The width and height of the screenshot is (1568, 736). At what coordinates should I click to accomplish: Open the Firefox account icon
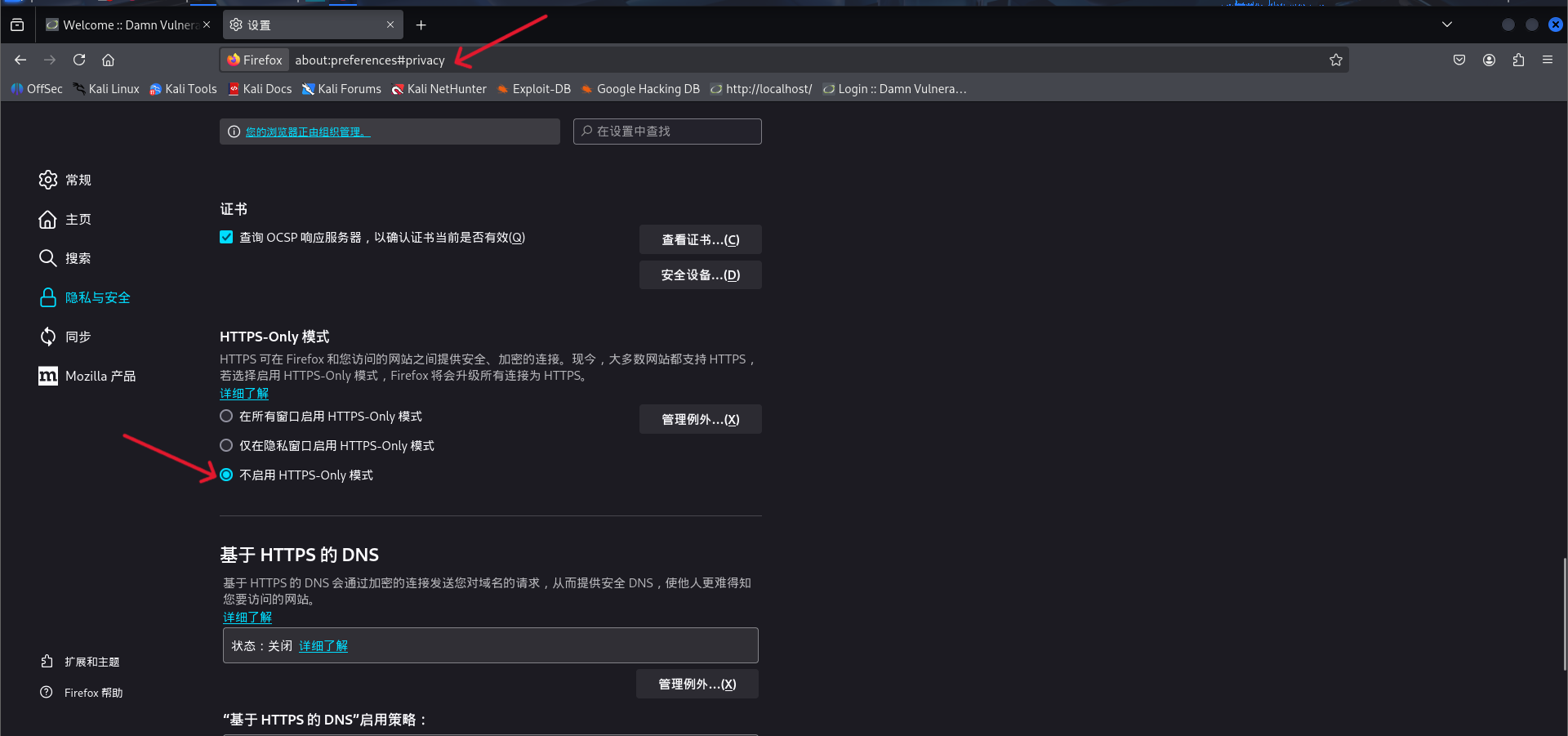pyautogui.click(x=1488, y=59)
